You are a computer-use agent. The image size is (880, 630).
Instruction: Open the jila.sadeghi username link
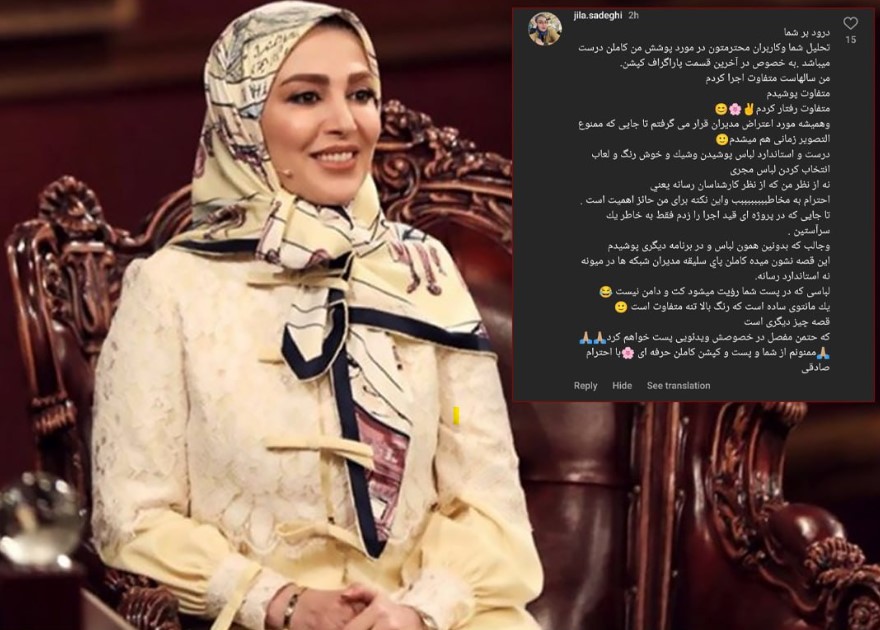click(598, 16)
